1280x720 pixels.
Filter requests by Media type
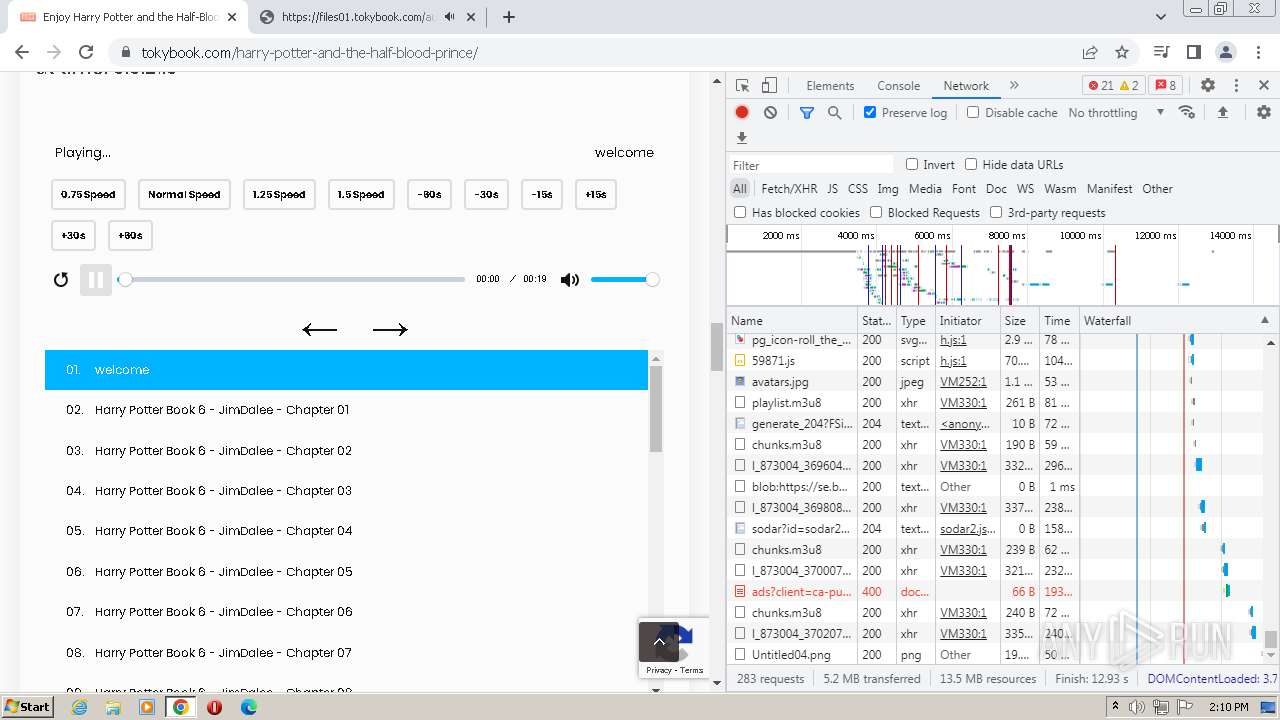click(925, 188)
